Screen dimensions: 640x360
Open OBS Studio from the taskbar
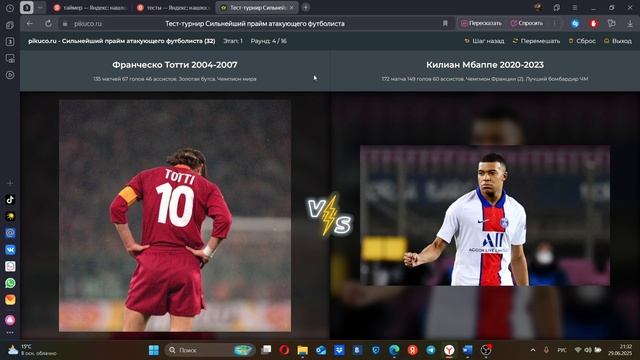[x=486, y=350]
